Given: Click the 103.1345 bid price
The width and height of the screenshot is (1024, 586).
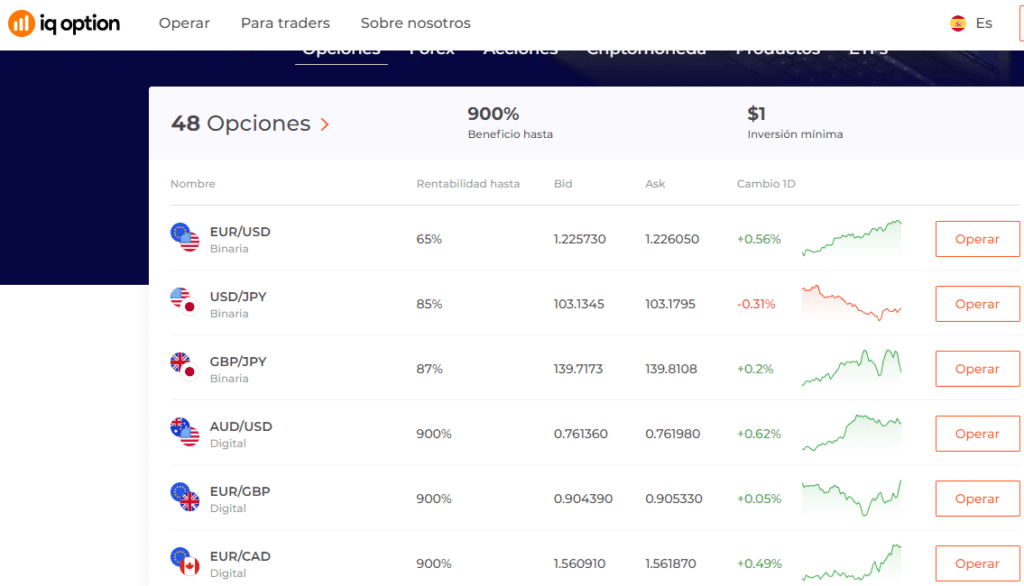Looking at the screenshot, I should pyautogui.click(x=579, y=304).
